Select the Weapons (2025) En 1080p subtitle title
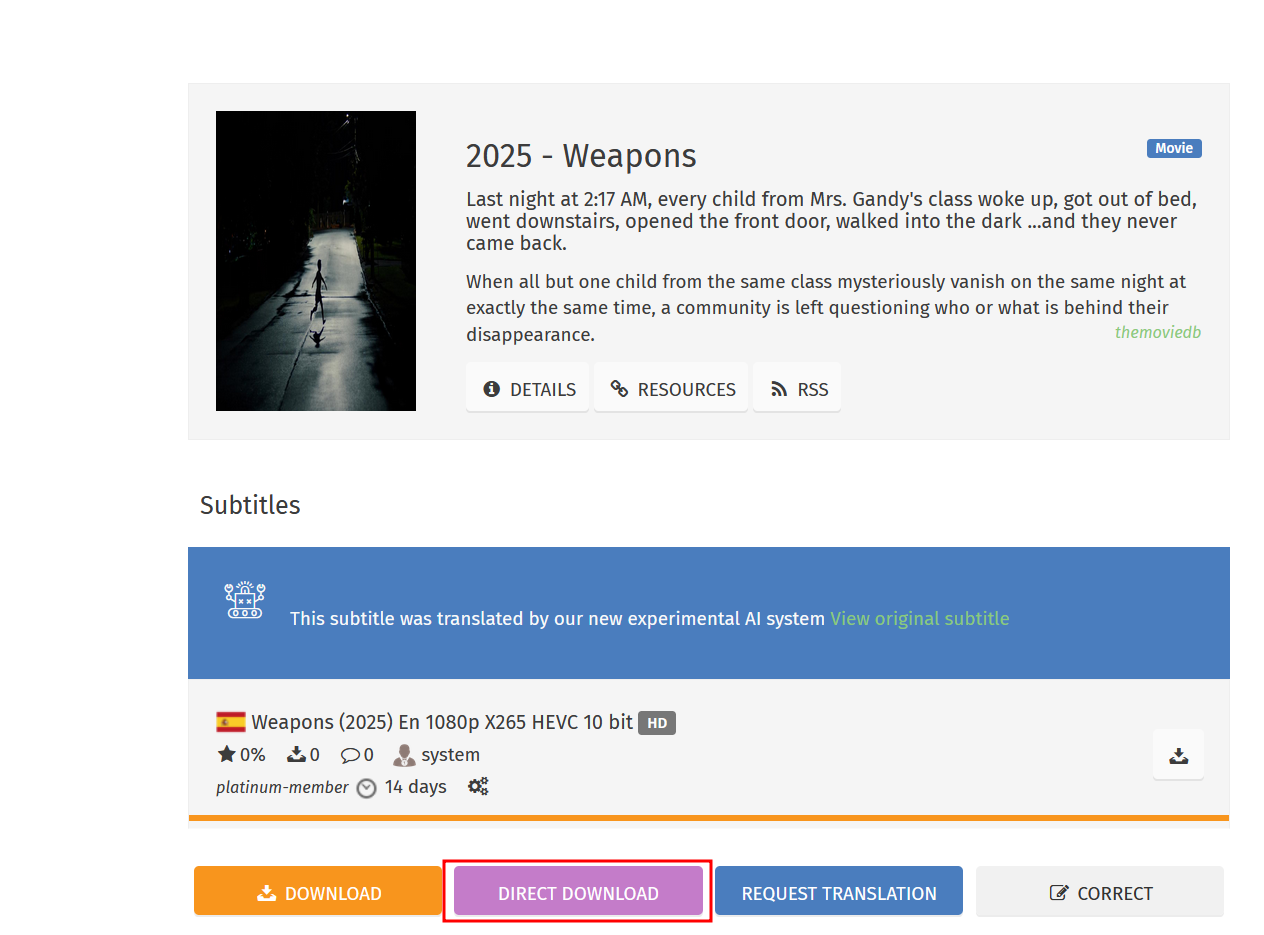Viewport: 1264px width, 935px height. coord(442,722)
